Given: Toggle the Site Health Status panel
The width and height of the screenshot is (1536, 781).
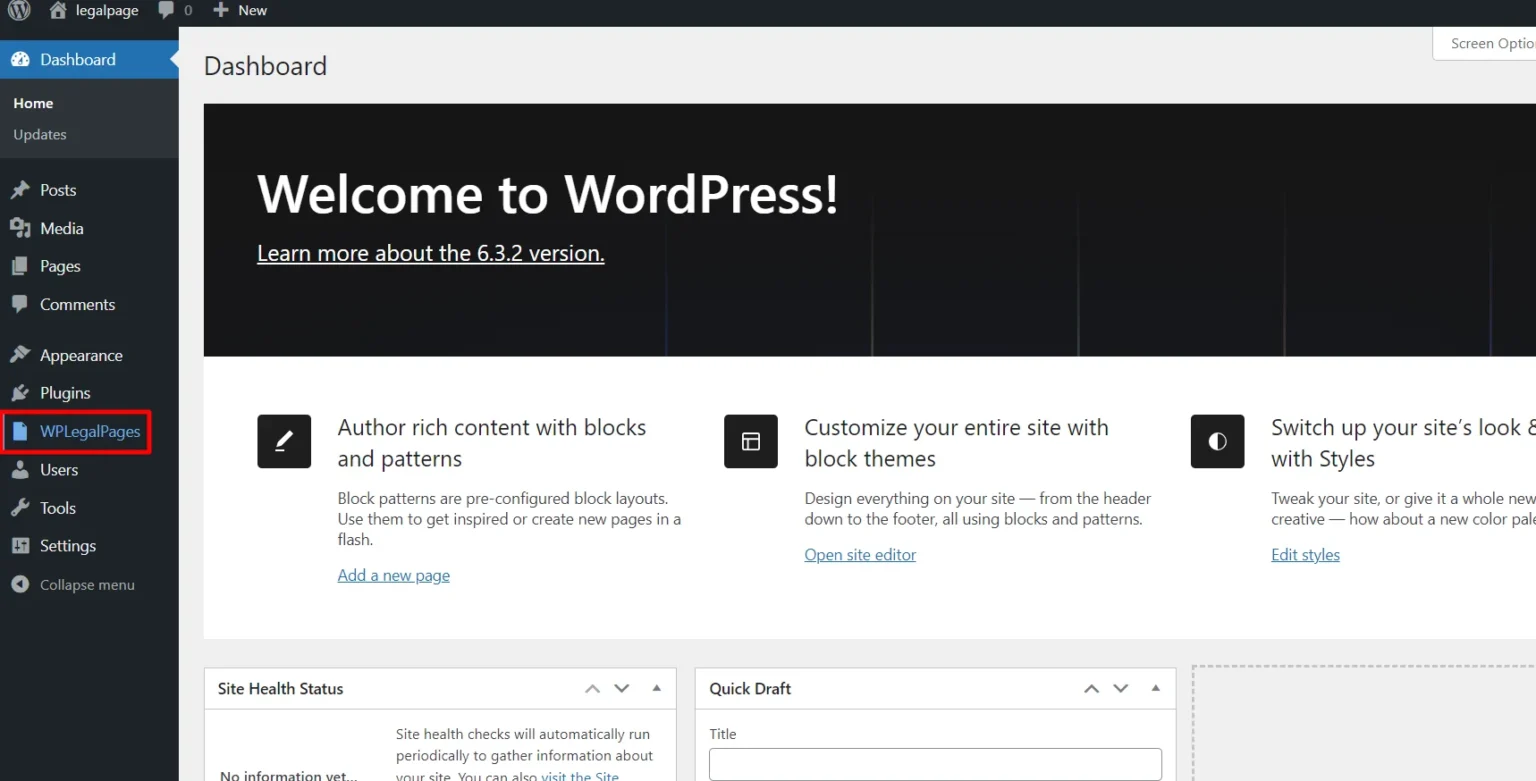Looking at the screenshot, I should 657,688.
